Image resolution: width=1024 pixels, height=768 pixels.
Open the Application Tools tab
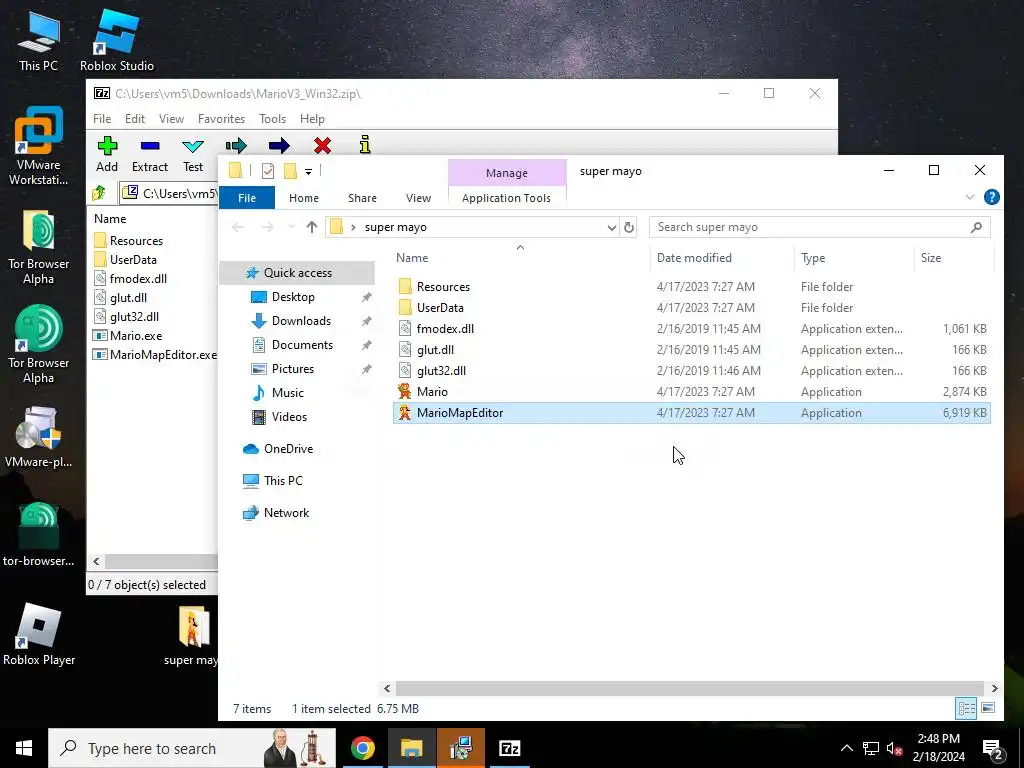[x=506, y=198]
